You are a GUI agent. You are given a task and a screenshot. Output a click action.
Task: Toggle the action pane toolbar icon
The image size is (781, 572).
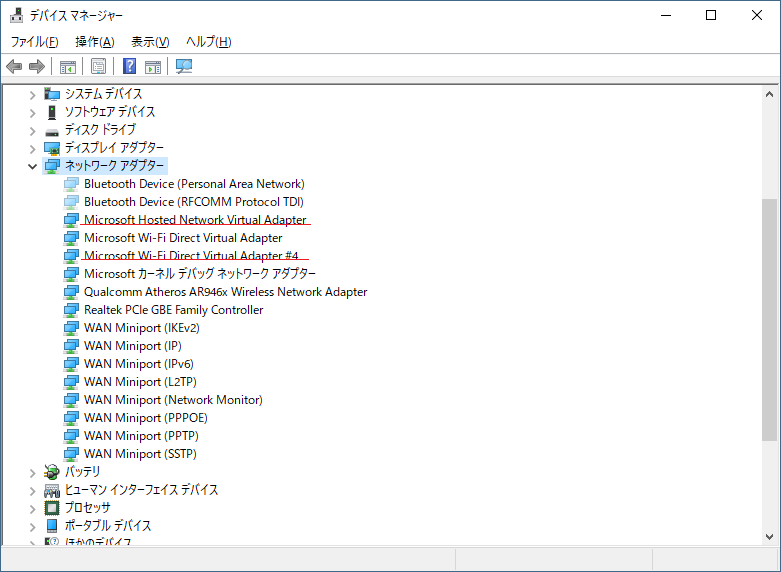[153, 66]
